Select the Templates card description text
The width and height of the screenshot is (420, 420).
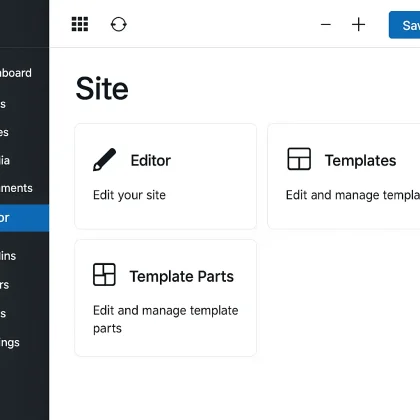pyautogui.click(x=353, y=195)
